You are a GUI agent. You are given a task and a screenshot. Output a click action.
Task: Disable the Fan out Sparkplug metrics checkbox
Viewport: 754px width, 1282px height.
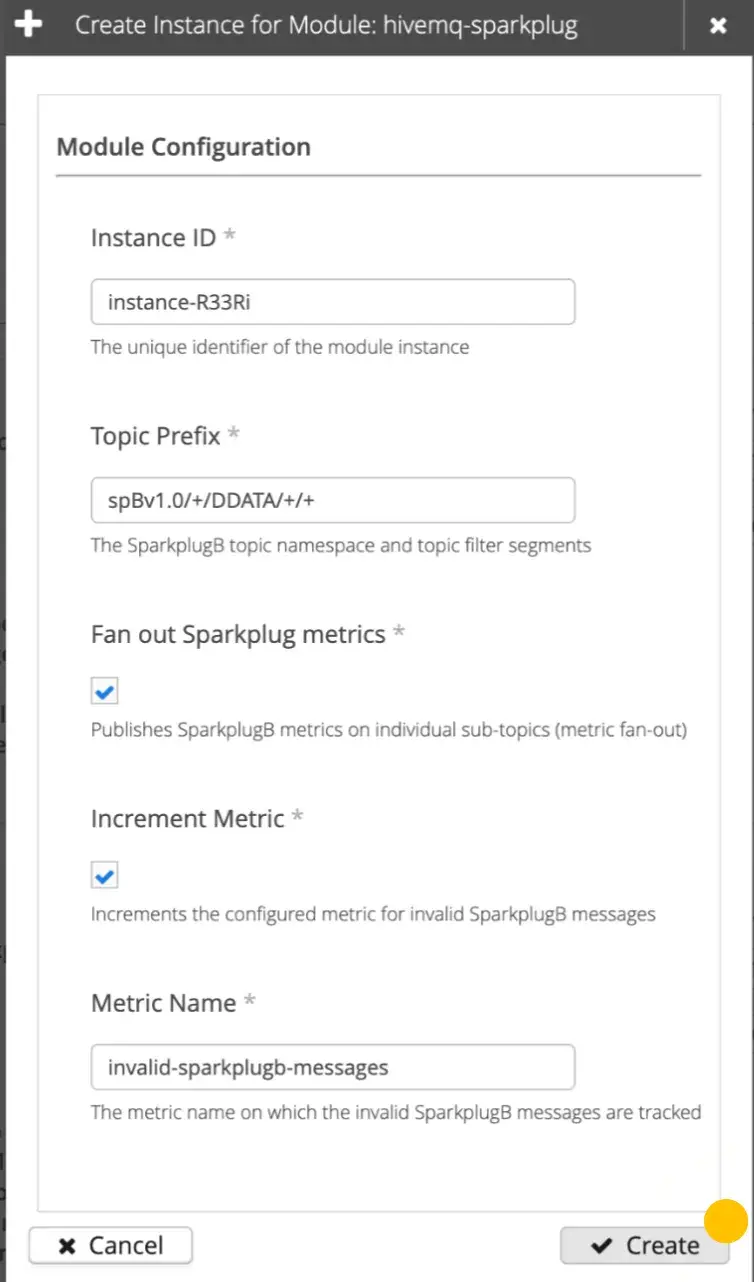click(x=105, y=691)
